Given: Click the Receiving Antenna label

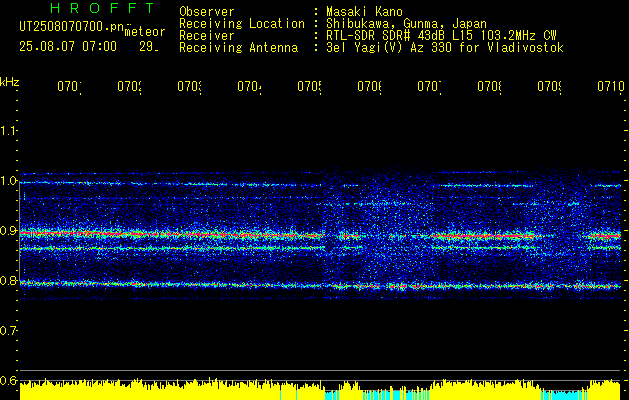Looking at the screenshot, I should tap(239, 48).
